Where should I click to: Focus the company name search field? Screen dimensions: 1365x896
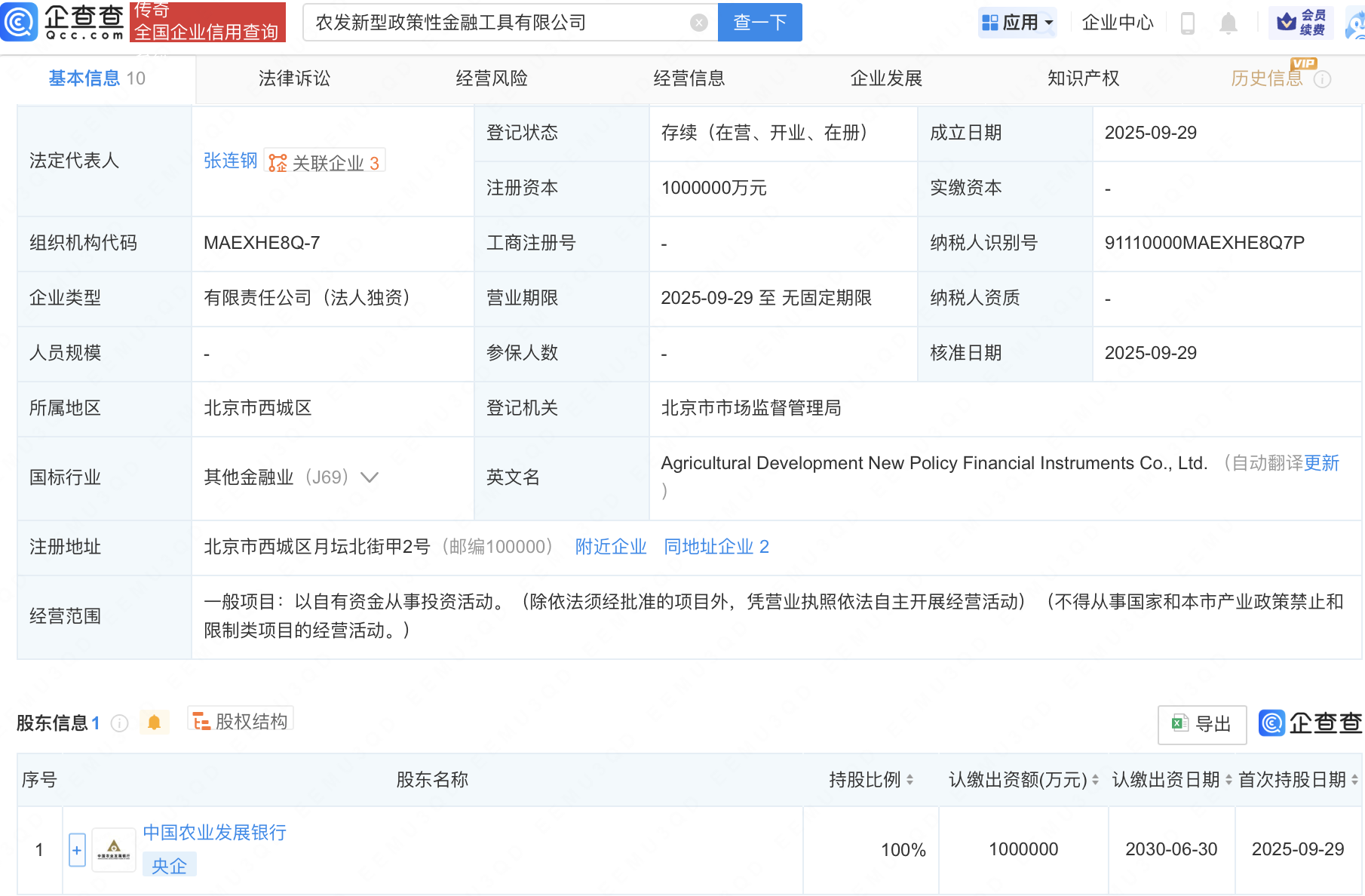click(498, 23)
